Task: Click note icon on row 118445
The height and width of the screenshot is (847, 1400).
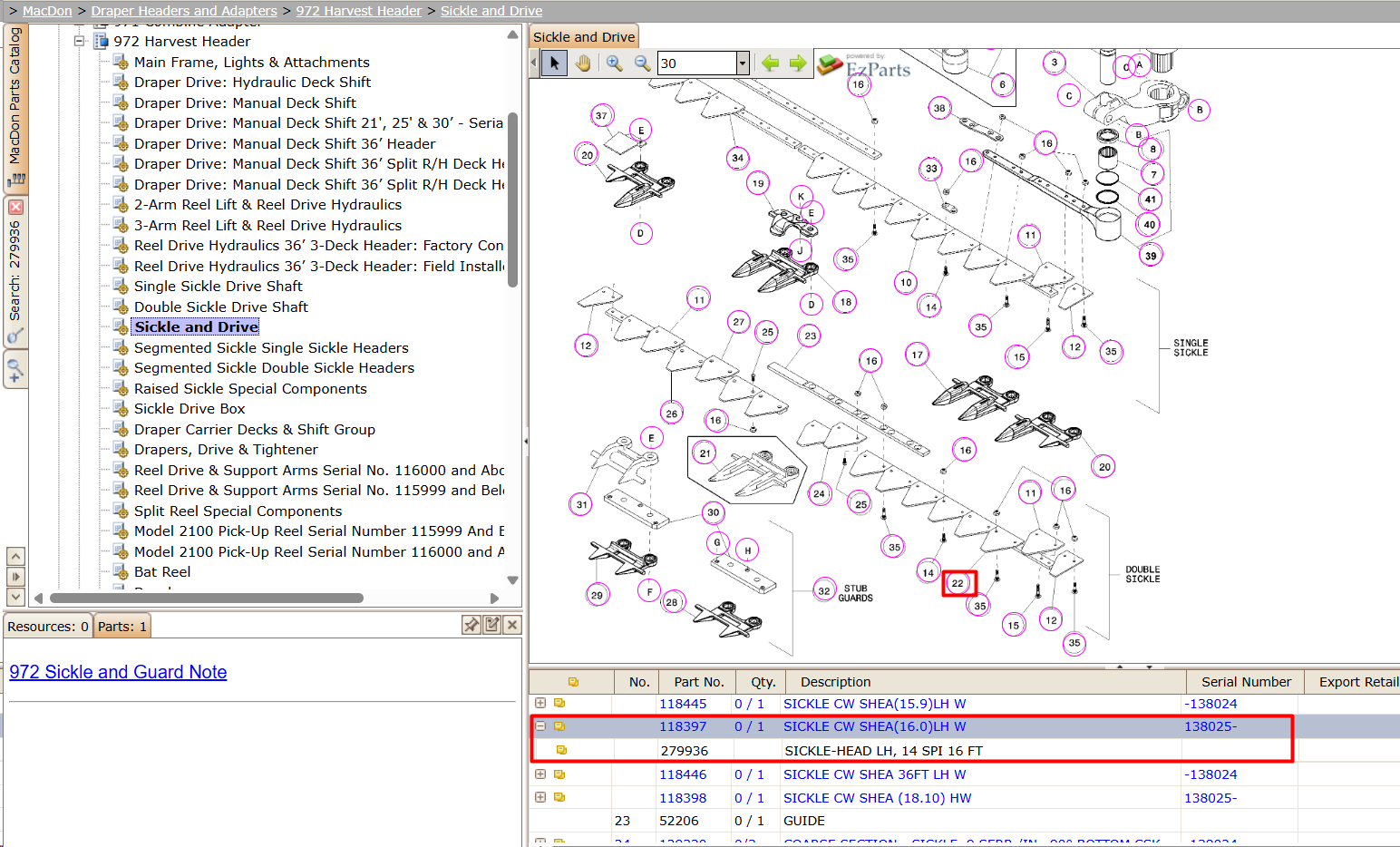Action: point(559,703)
